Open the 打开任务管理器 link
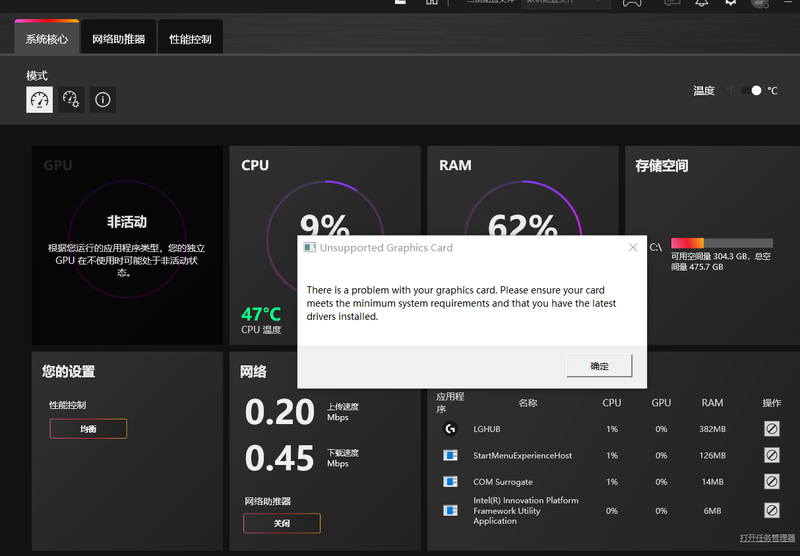This screenshot has width=800, height=556. pos(767,538)
